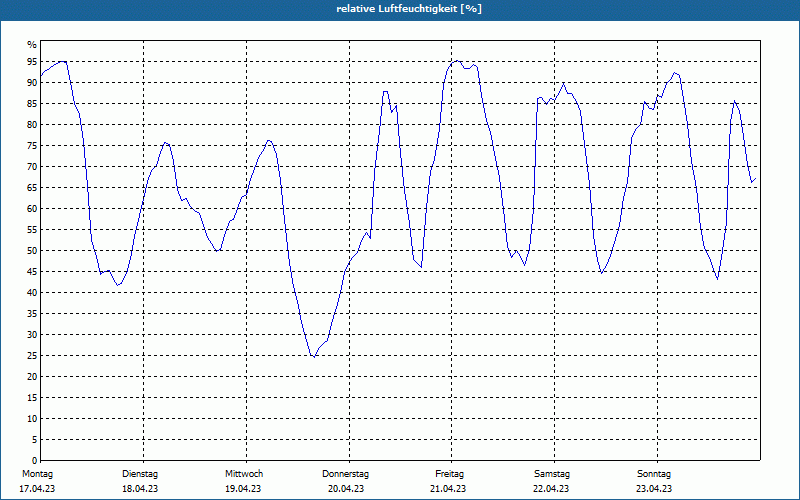The image size is (800, 500).
Task: Click the date '19.04.23'
Action: pyautogui.click(x=243, y=489)
